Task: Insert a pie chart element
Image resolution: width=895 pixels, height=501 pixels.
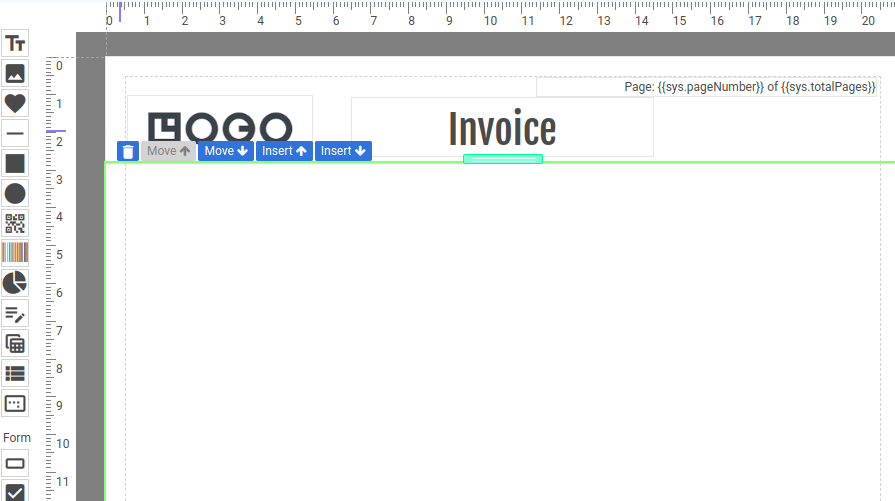Action: pyautogui.click(x=15, y=283)
